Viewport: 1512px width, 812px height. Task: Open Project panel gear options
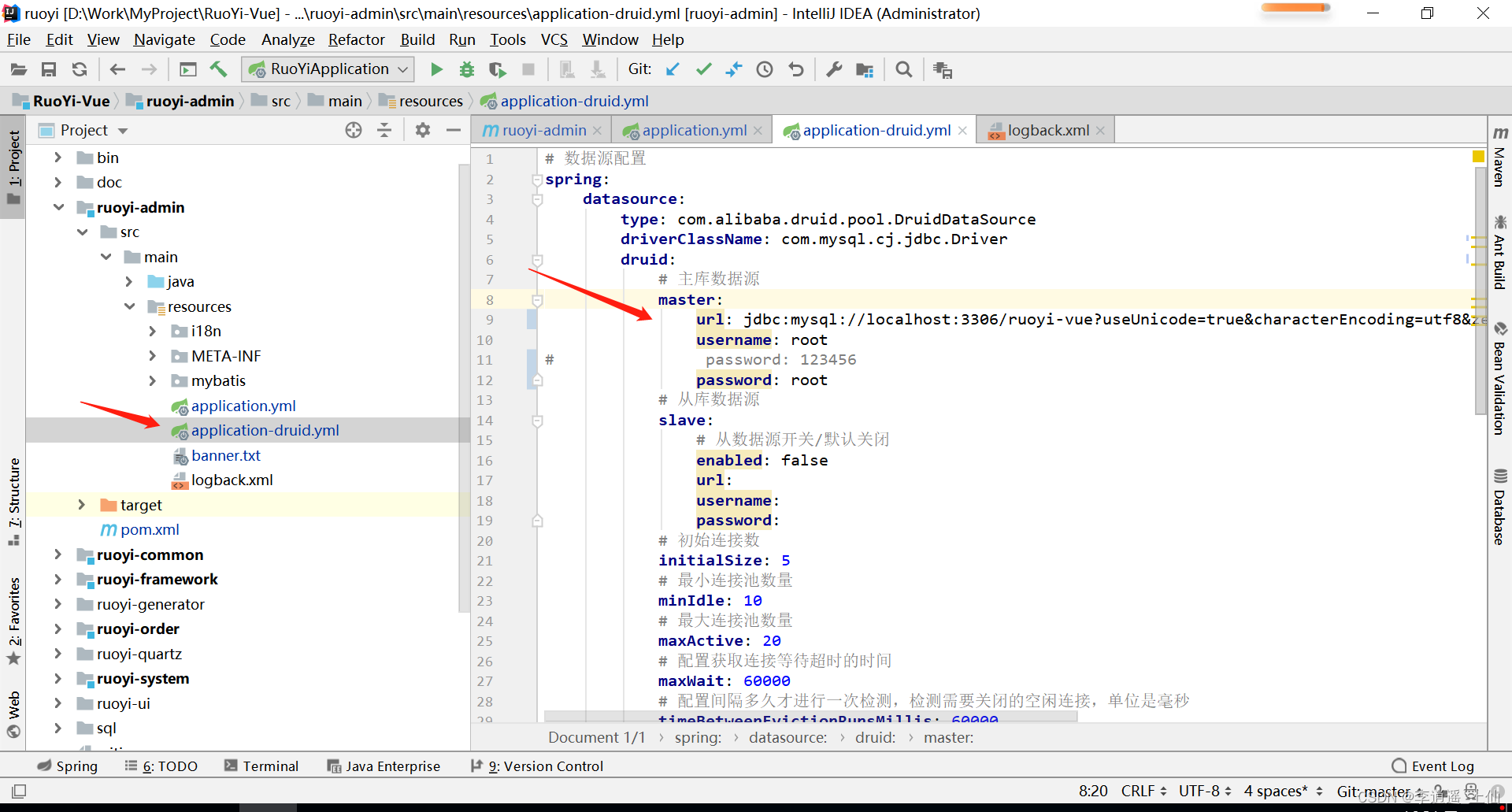(423, 130)
